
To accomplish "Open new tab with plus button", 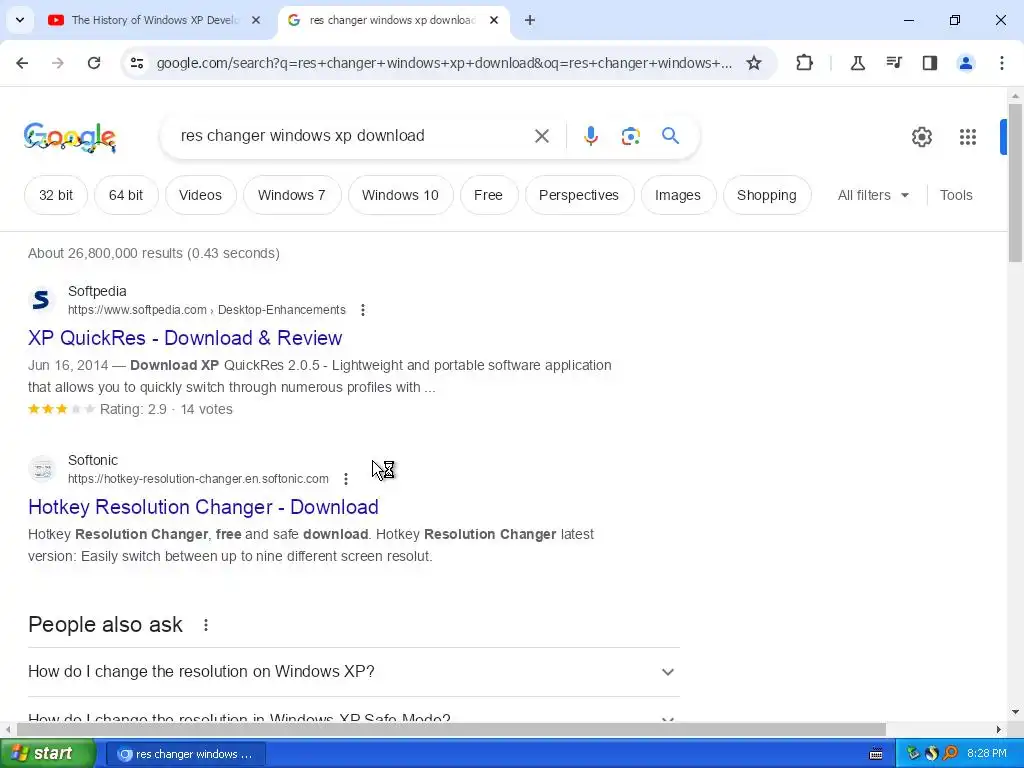I will [x=530, y=20].
